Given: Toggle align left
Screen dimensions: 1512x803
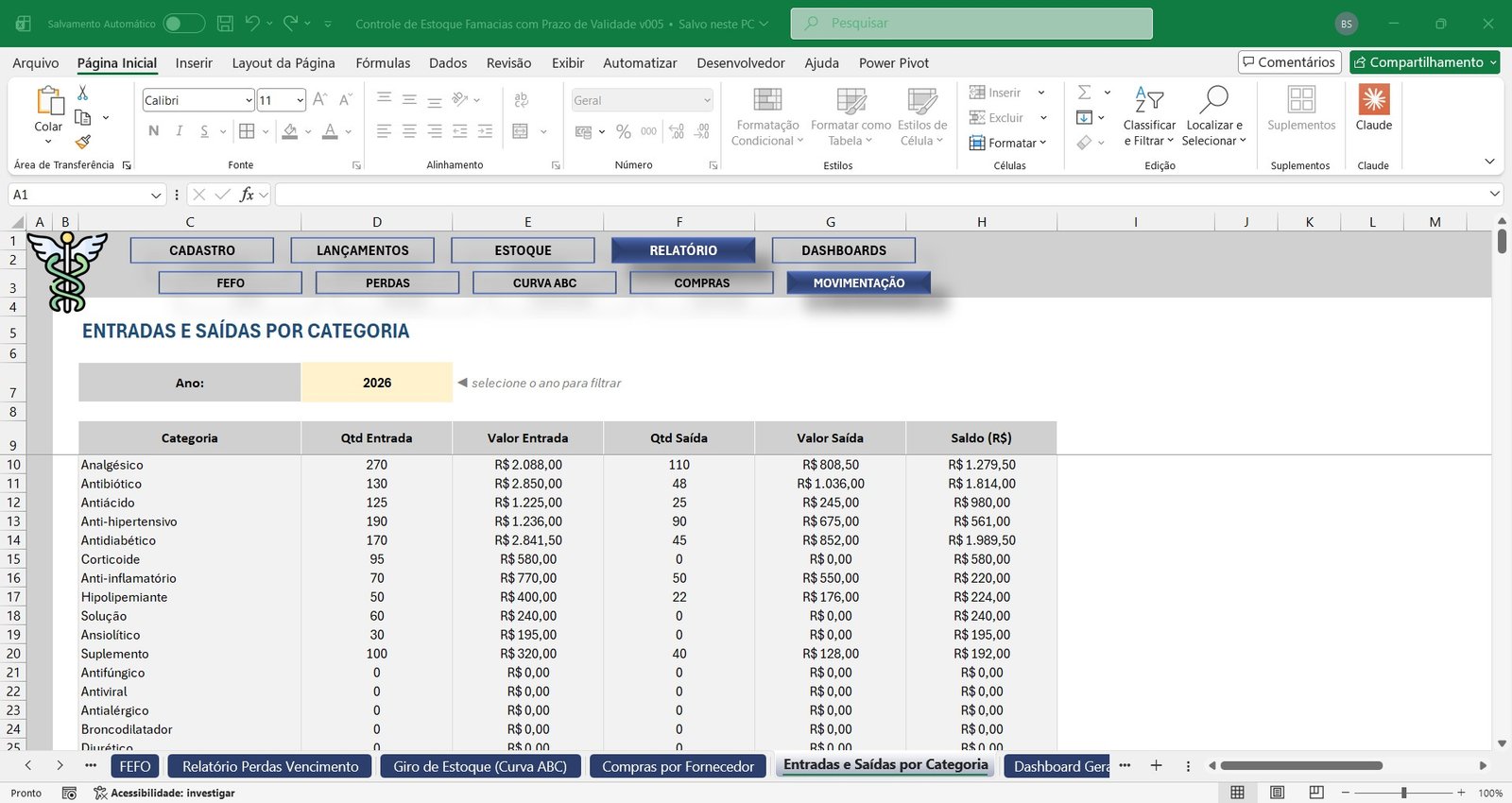Looking at the screenshot, I should pyautogui.click(x=384, y=131).
